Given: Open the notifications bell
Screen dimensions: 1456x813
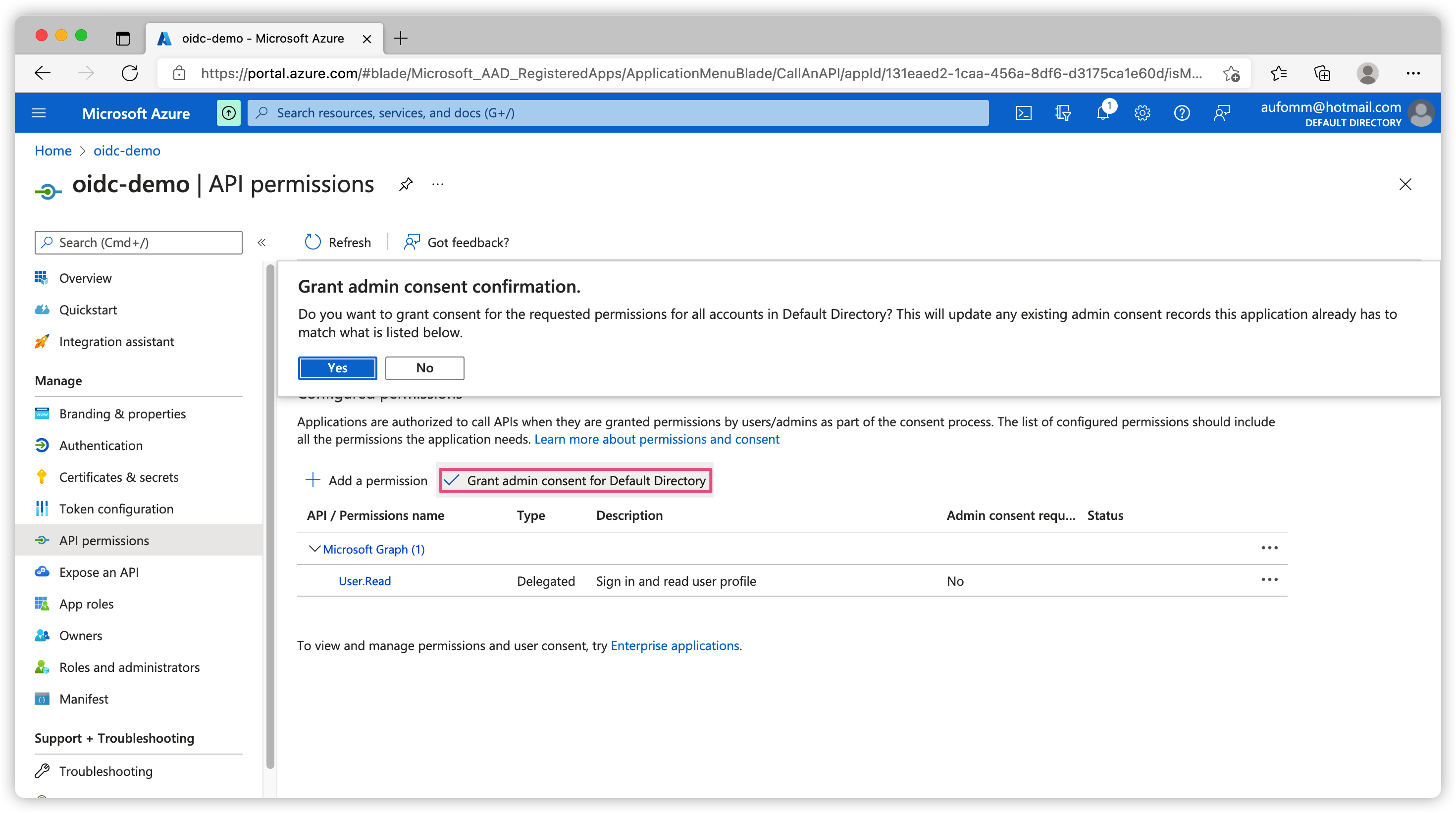Looking at the screenshot, I should pyautogui.click(x=1102, y=113).
